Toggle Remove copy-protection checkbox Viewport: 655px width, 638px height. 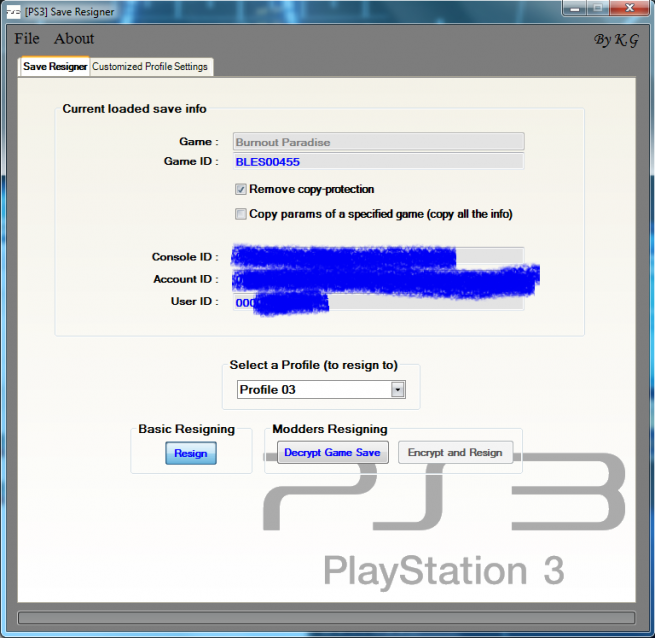point(241,189)
